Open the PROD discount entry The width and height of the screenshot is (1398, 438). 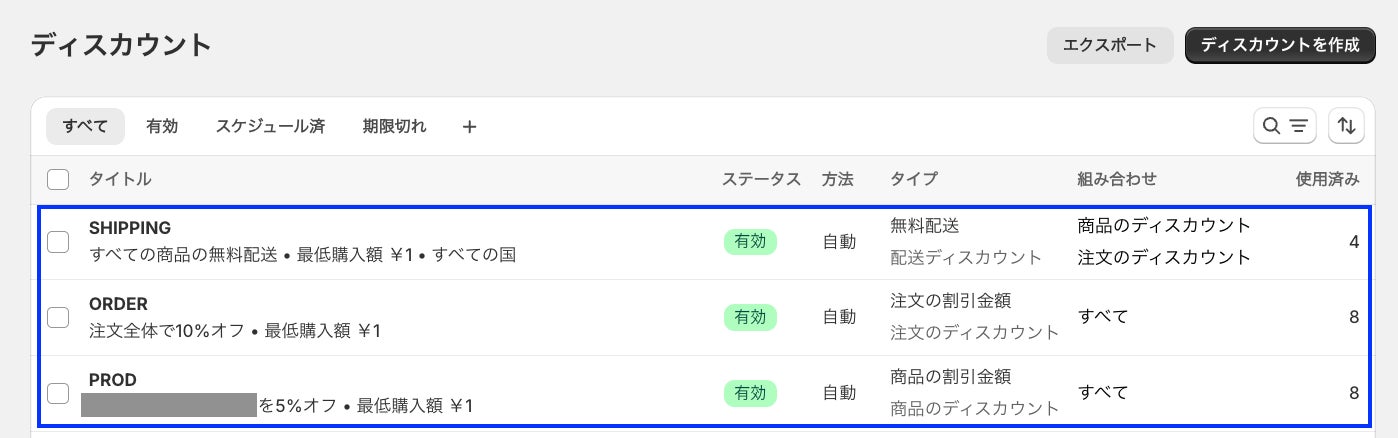click(x=112, y=380)
